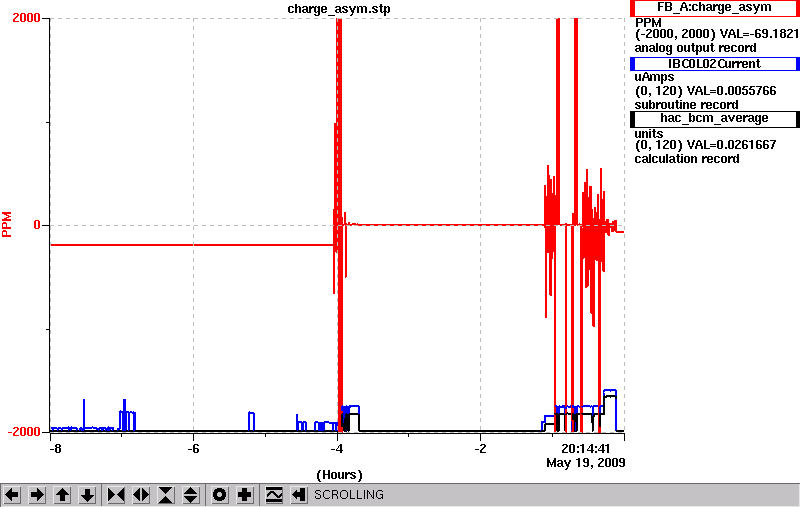Click the -8 hours x-axis tick label
Viewport: 800px width, 507px height.
tap(55, 449)
